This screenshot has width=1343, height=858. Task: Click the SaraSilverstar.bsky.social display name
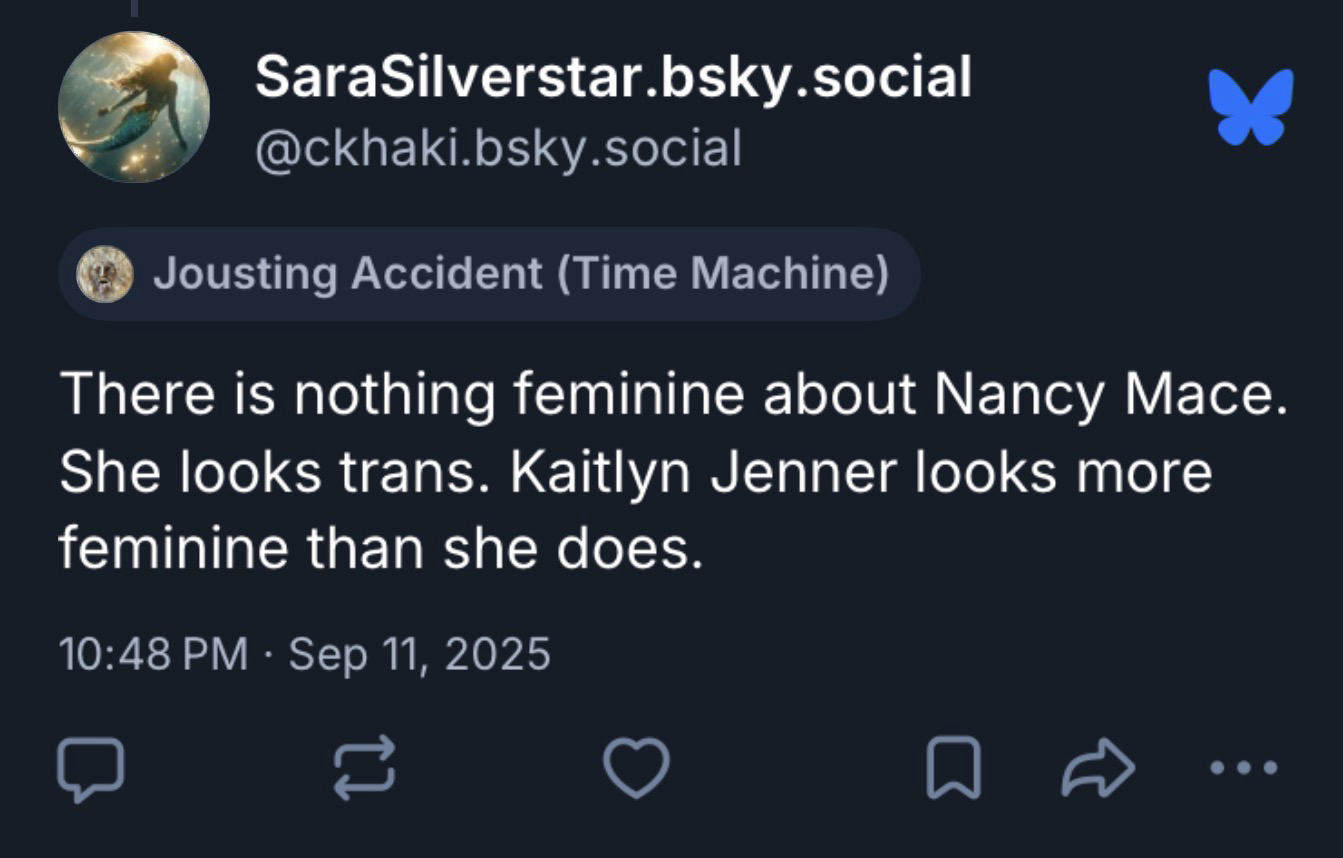coord(613,78)
